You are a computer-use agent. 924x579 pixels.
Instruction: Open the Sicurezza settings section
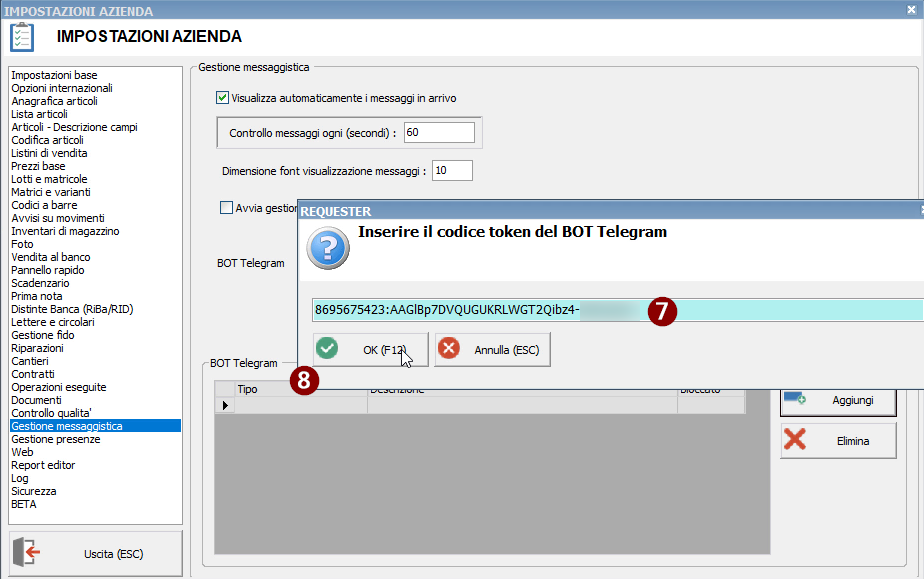tap(34, 491)
